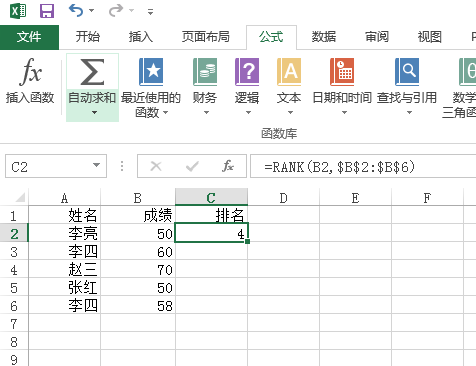Select row 7 header
The width and height of the screenshot is (476, 366).
pyautogui.click(x=14, y=323)
